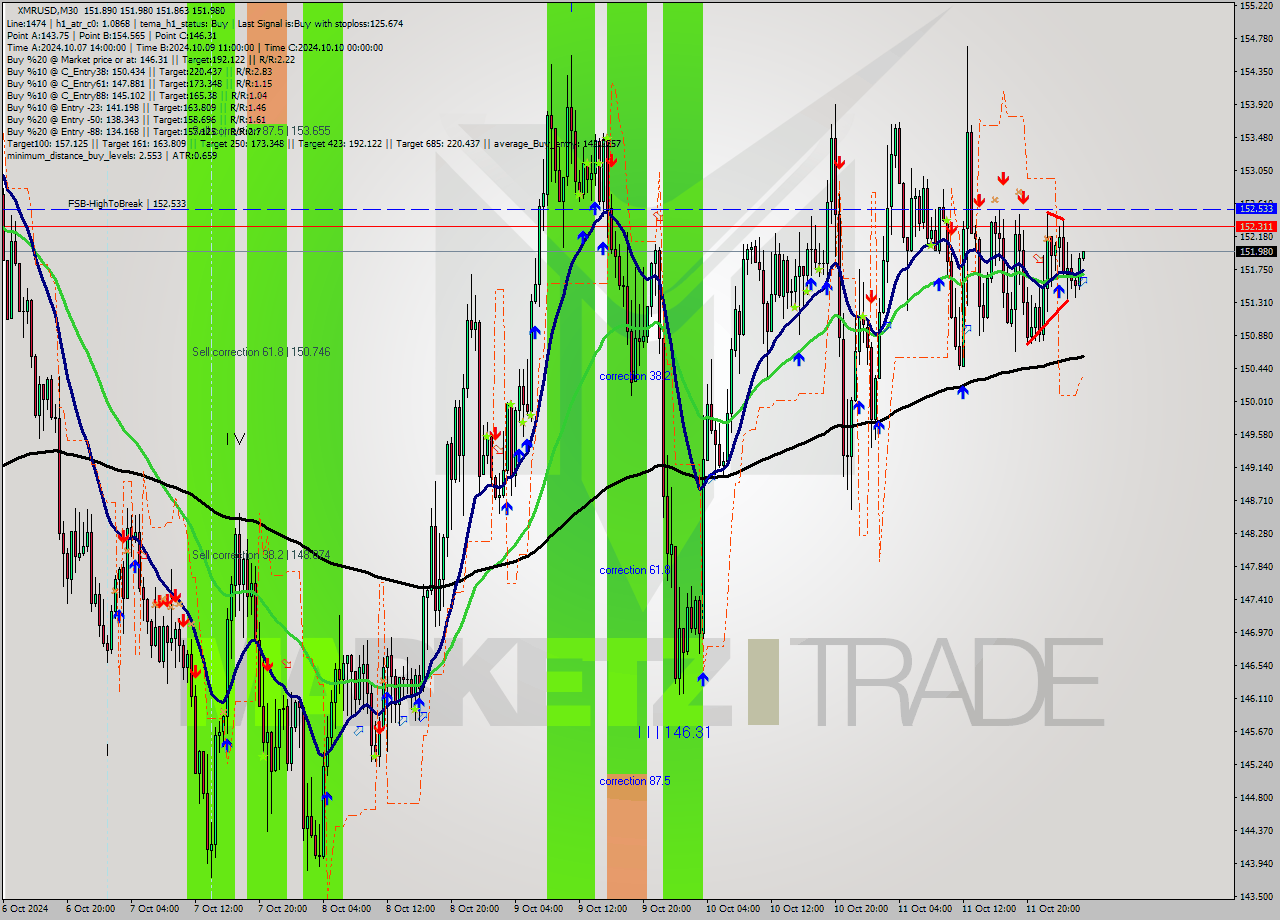The image size is (1280, 920).
Task: Click the 6 Oct 20:00 time label
Action: 89,909
